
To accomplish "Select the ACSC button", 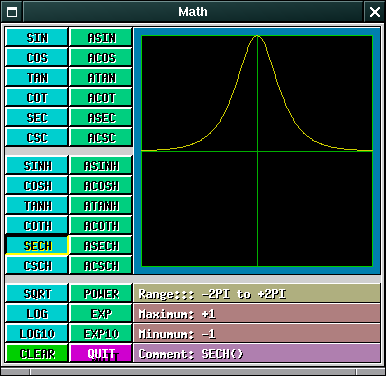I will pyautogui.click(x=101, y=137).
